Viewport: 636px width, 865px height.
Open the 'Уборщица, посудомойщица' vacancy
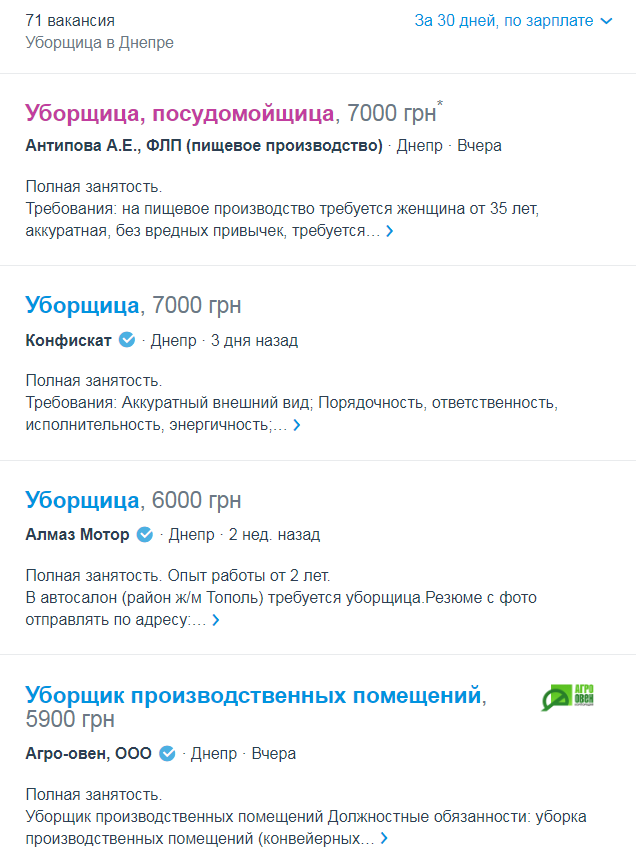click(x=180, y=112)
